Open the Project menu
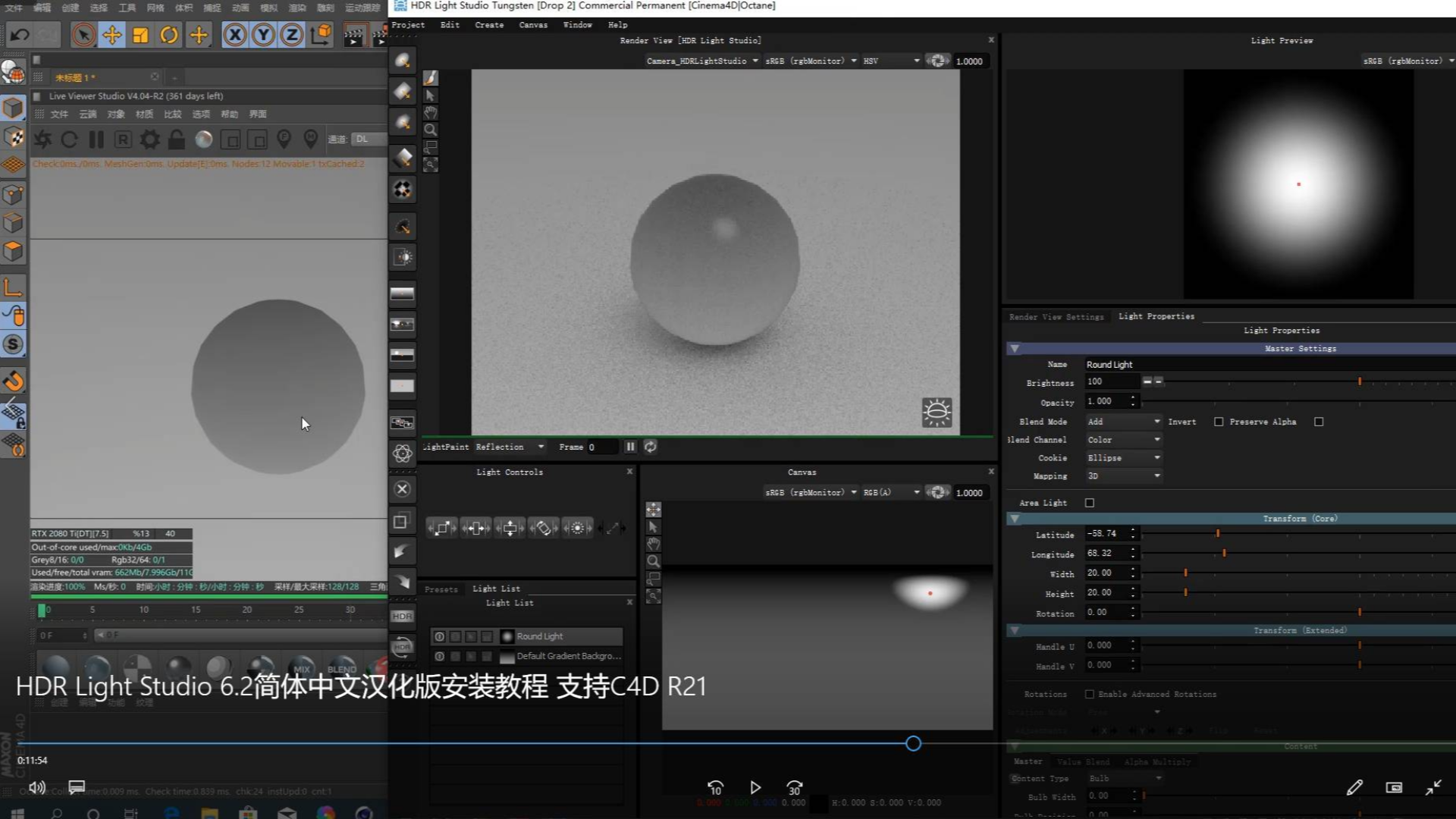The width and height of the screenshot is (1456, 819). click(408, 25)
